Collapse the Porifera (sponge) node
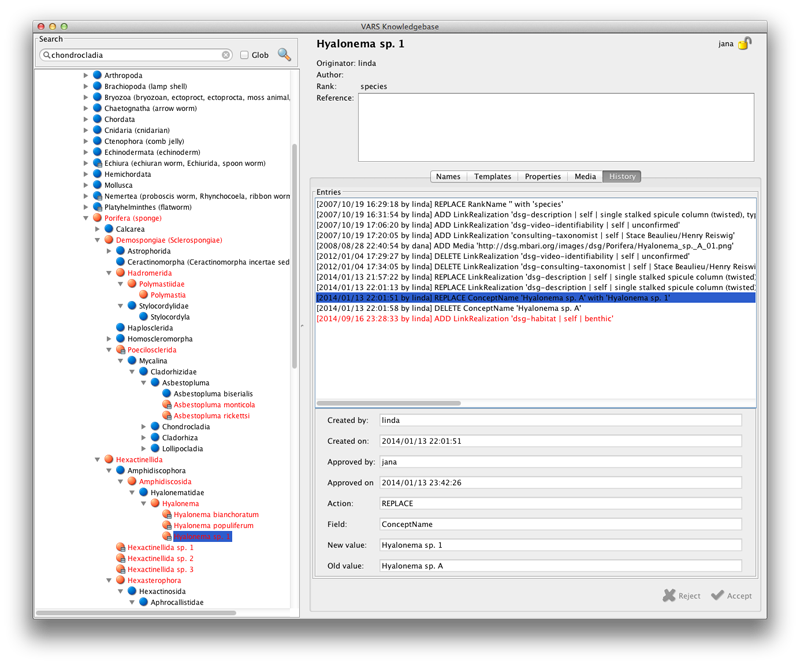The height and width of the screenshot is (665, 800). tap(86, 218)
